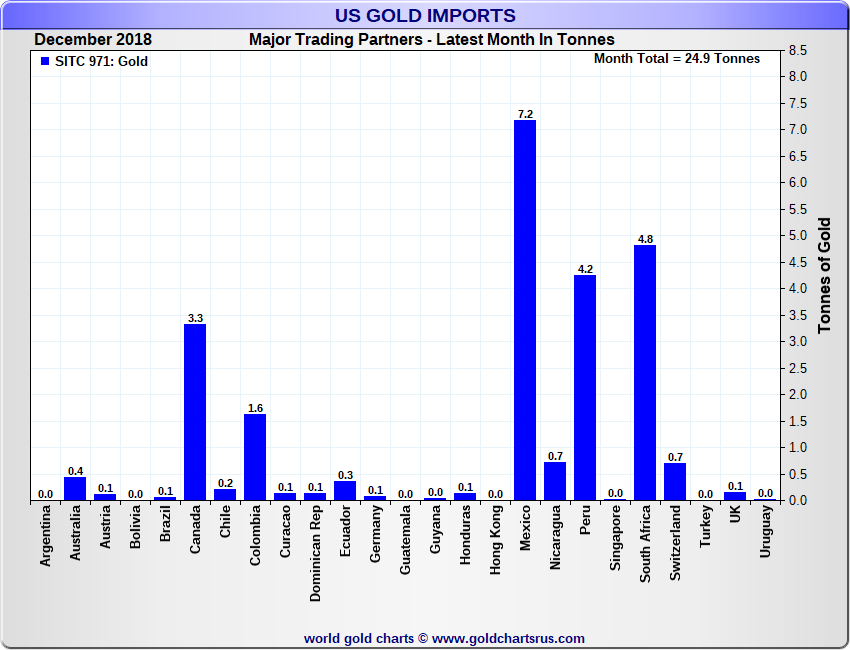Click the 7.2 value label above Mexico
This screenshot has width=850, height=650.
click(525, 114)
